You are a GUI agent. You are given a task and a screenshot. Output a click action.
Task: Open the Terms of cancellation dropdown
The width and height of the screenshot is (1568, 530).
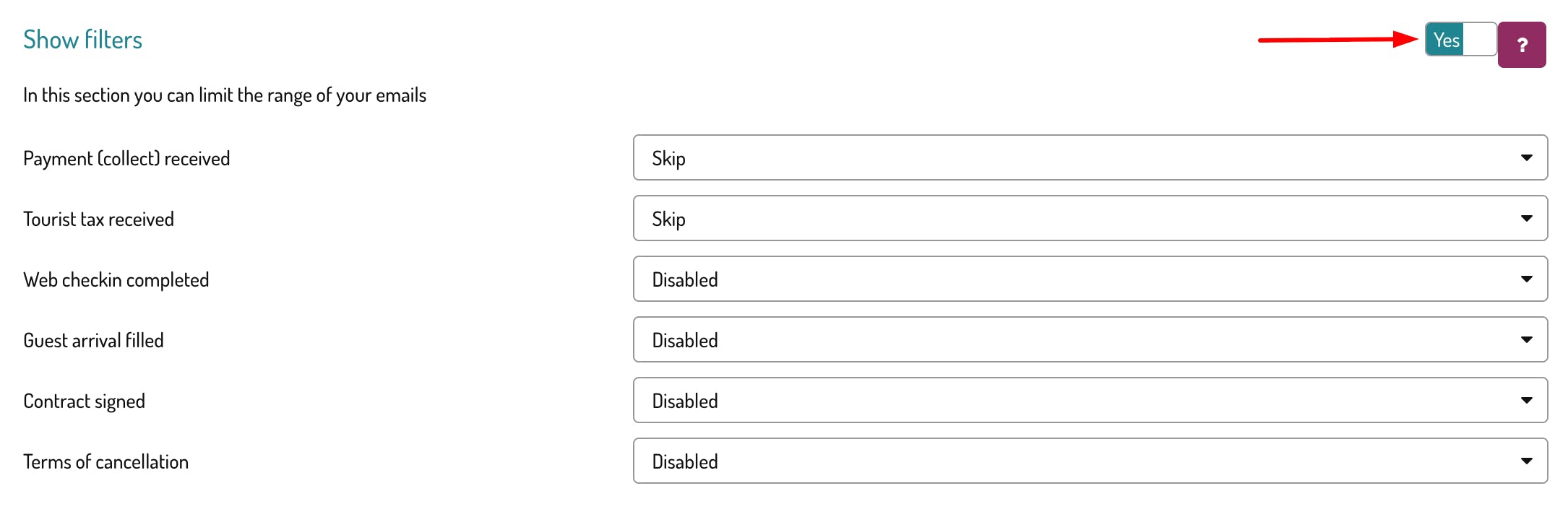(1090, 461)
